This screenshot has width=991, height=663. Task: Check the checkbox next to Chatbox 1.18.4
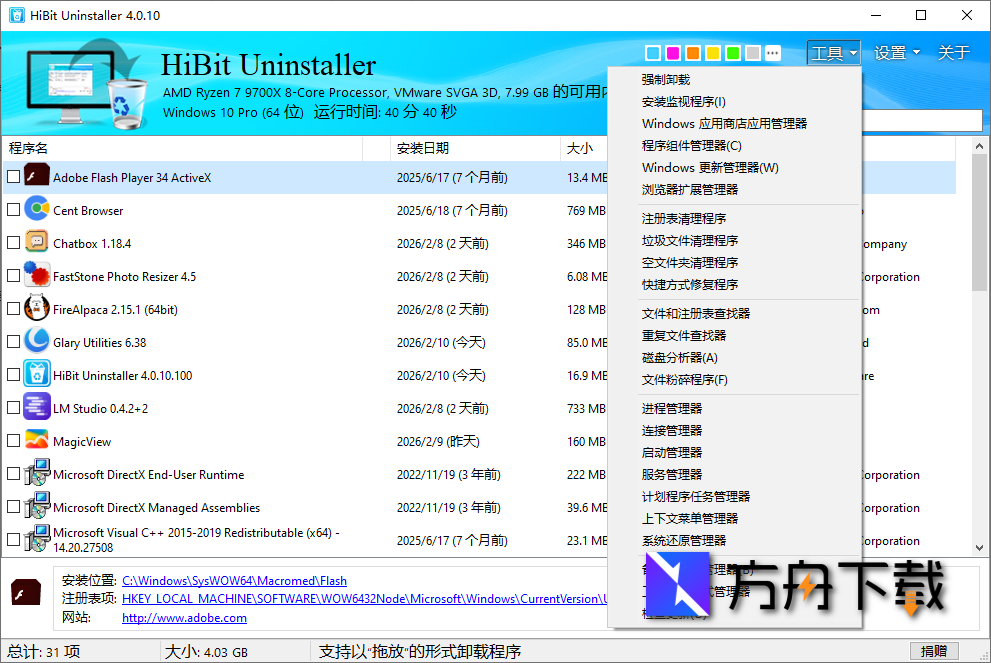14,241
